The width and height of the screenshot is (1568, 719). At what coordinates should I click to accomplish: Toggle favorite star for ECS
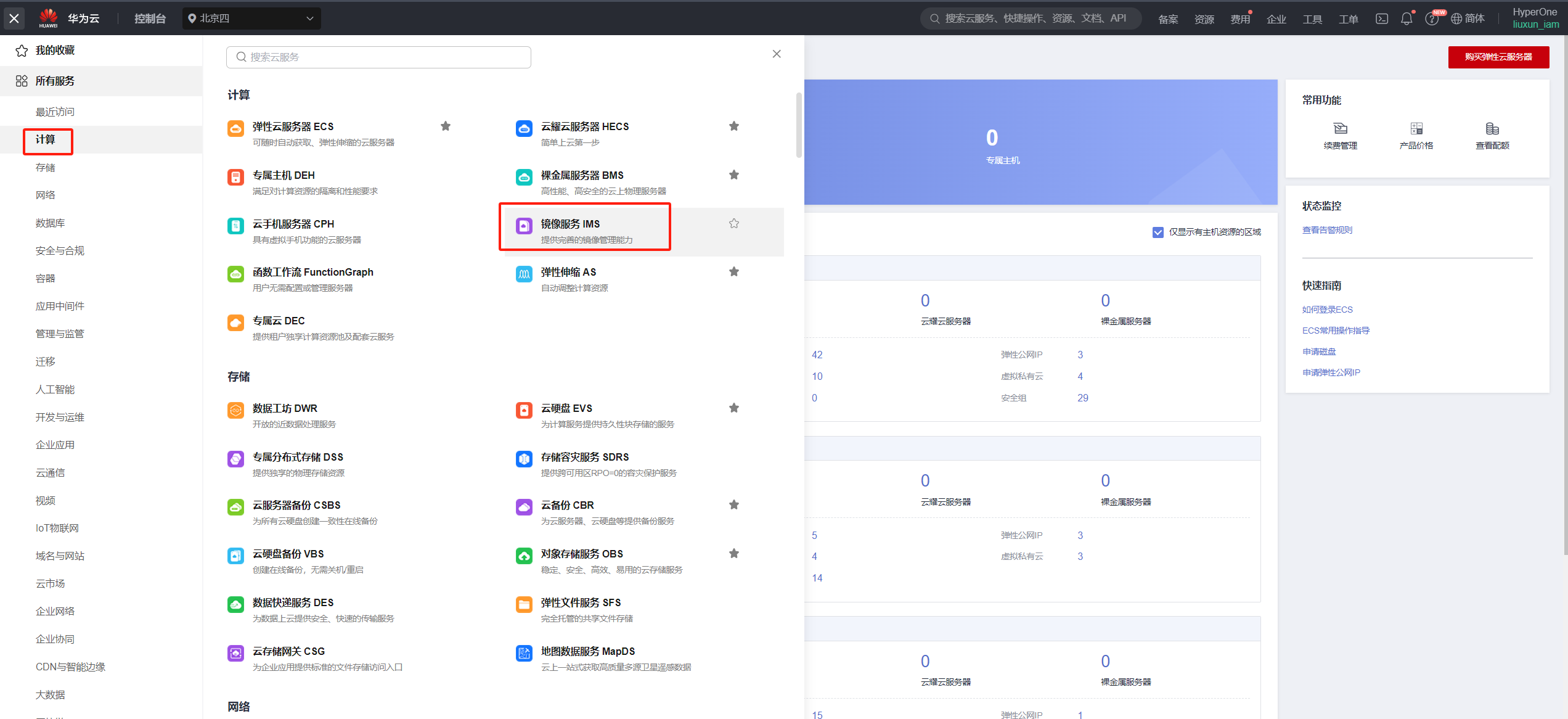point(446,126)
